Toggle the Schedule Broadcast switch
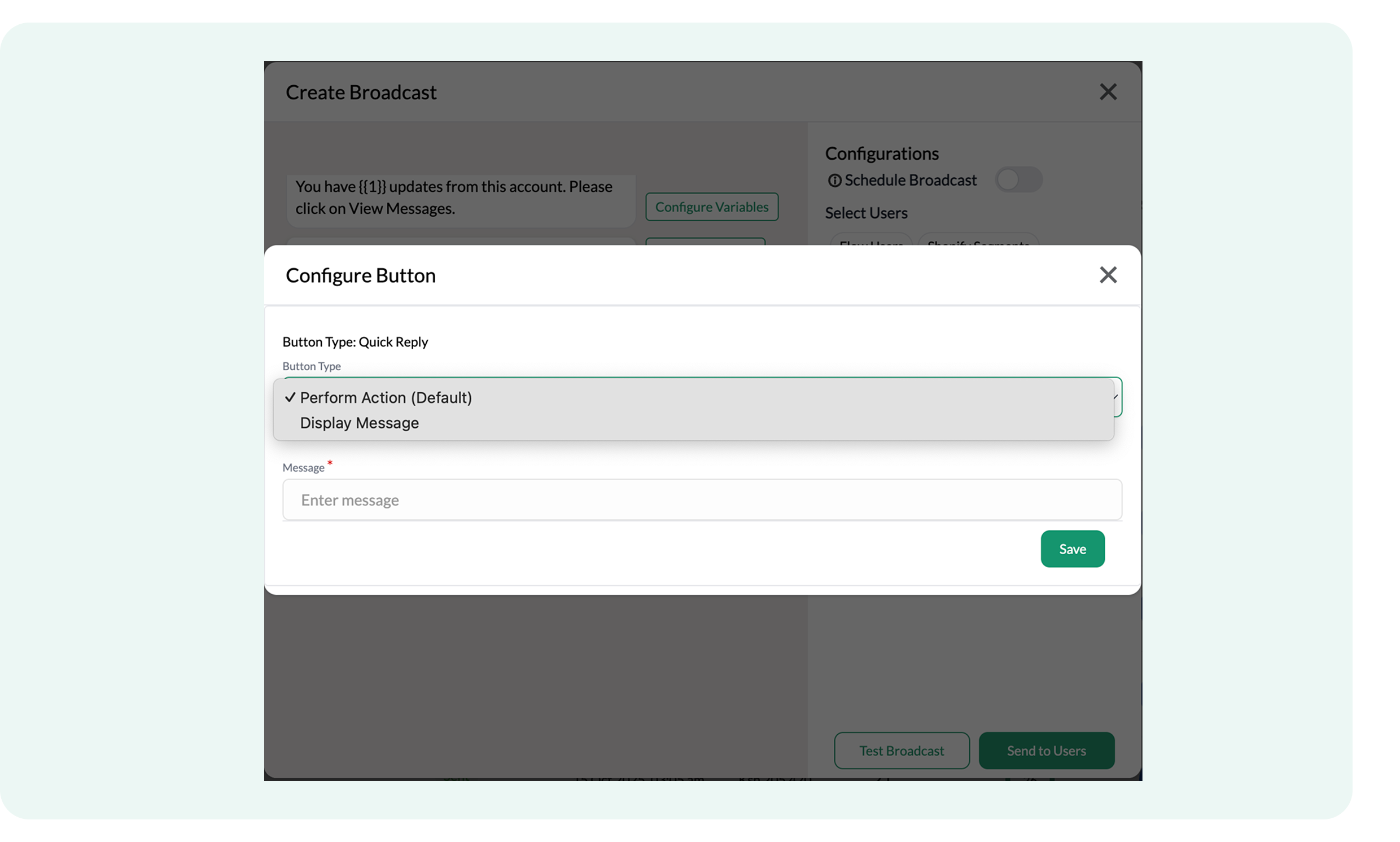 [x=1018, y=180]
